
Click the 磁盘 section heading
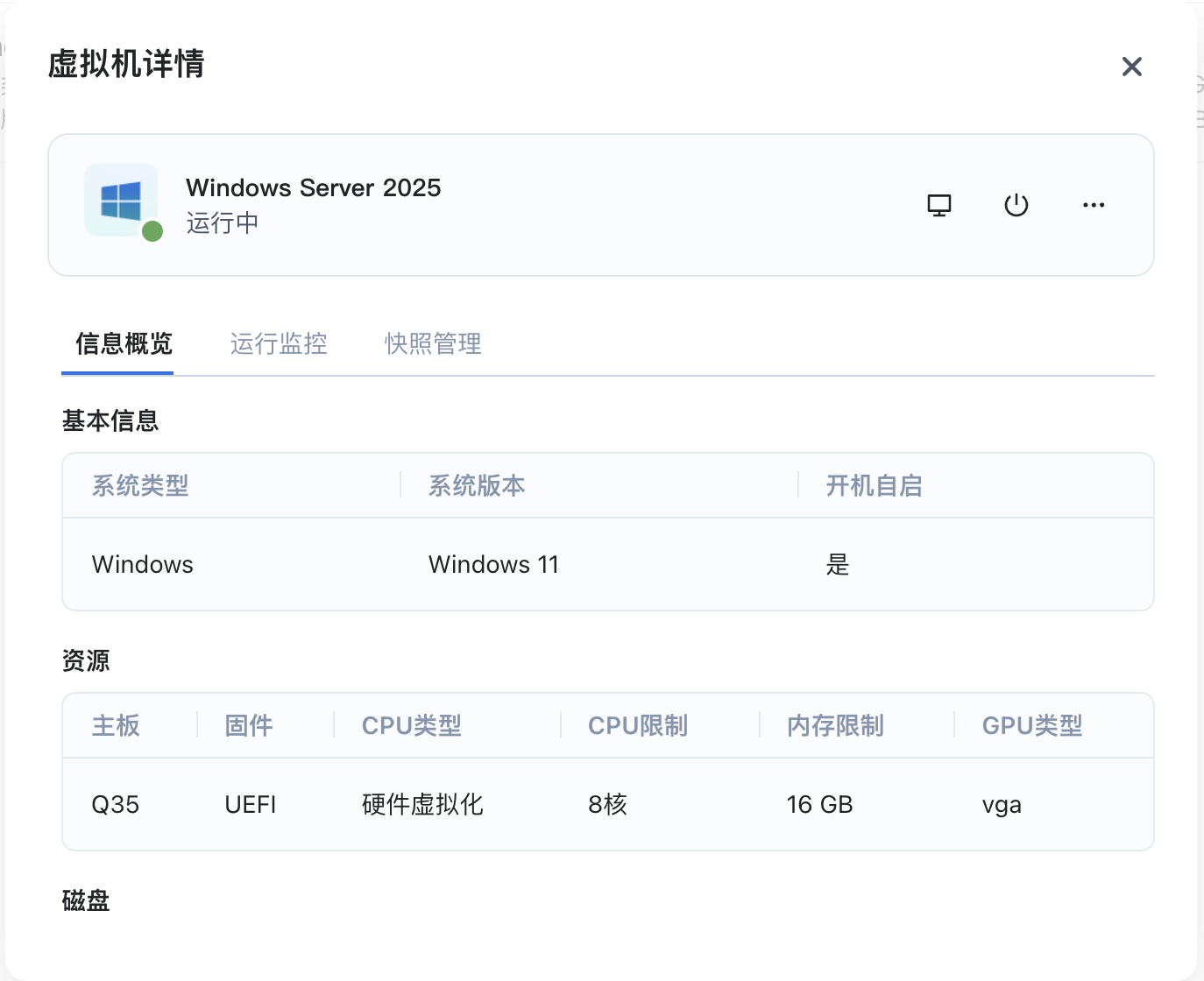click(x=86, y=900)
